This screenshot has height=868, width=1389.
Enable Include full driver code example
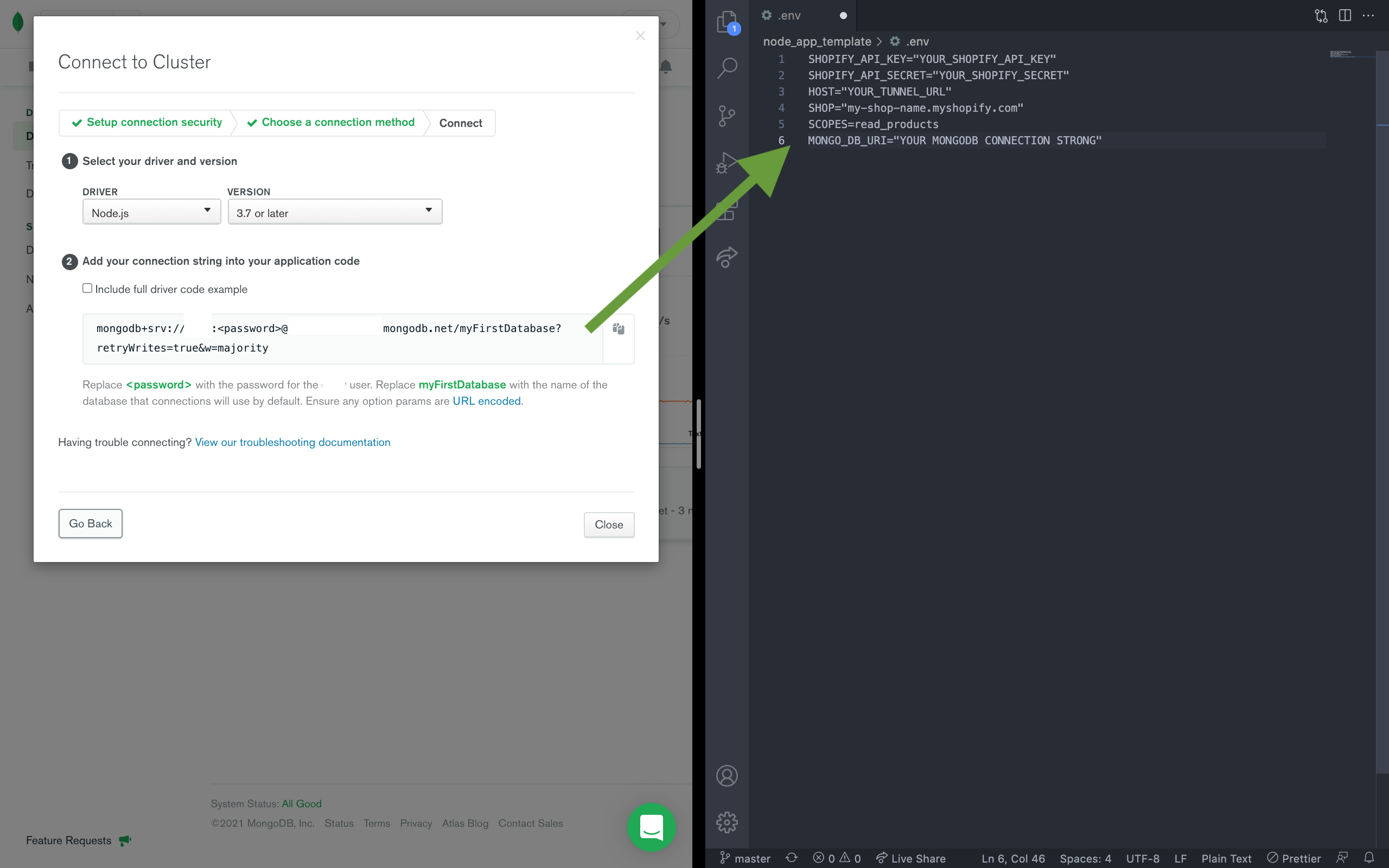[x=87, y=288]
